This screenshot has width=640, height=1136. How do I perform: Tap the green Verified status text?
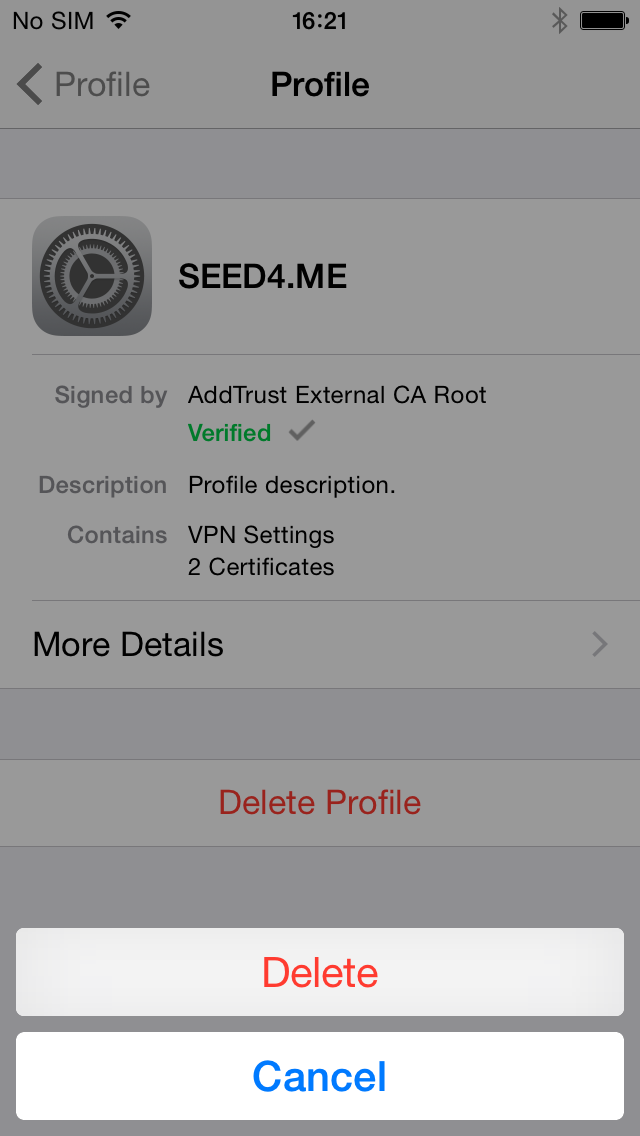pyautogui.click(x=229, y=433)
